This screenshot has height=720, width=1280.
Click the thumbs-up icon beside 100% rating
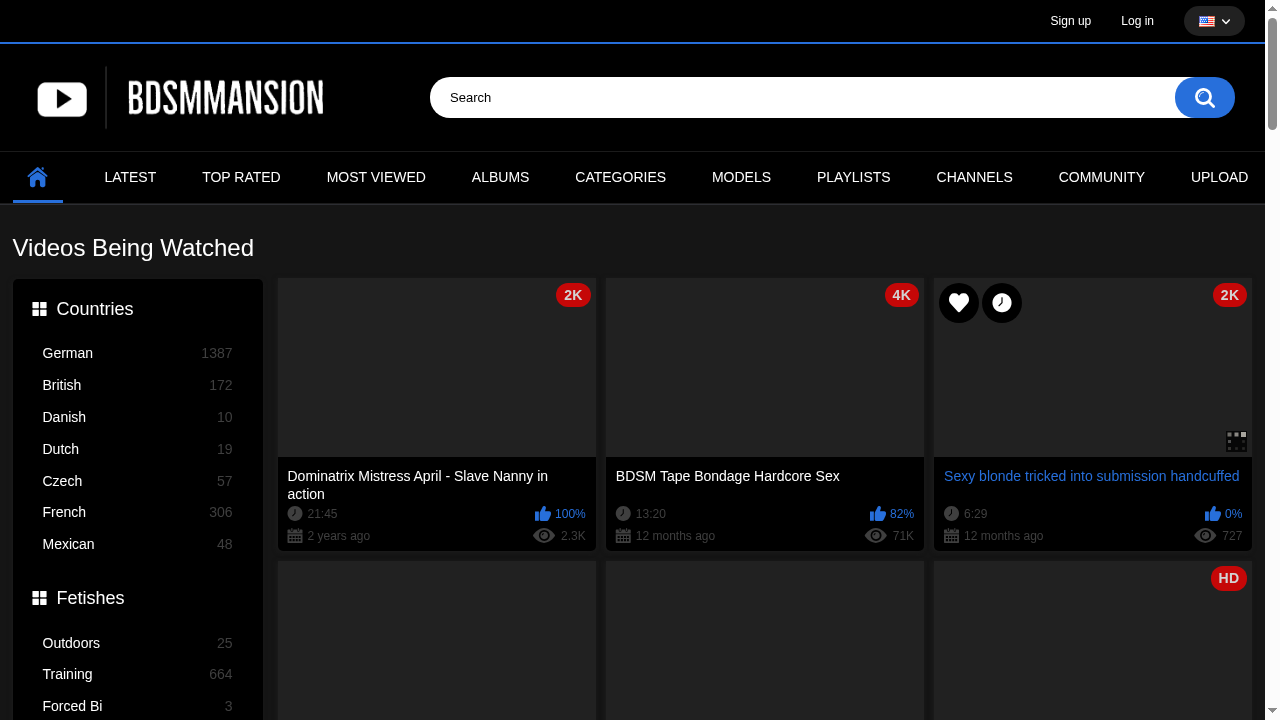(x=543, y=514)
